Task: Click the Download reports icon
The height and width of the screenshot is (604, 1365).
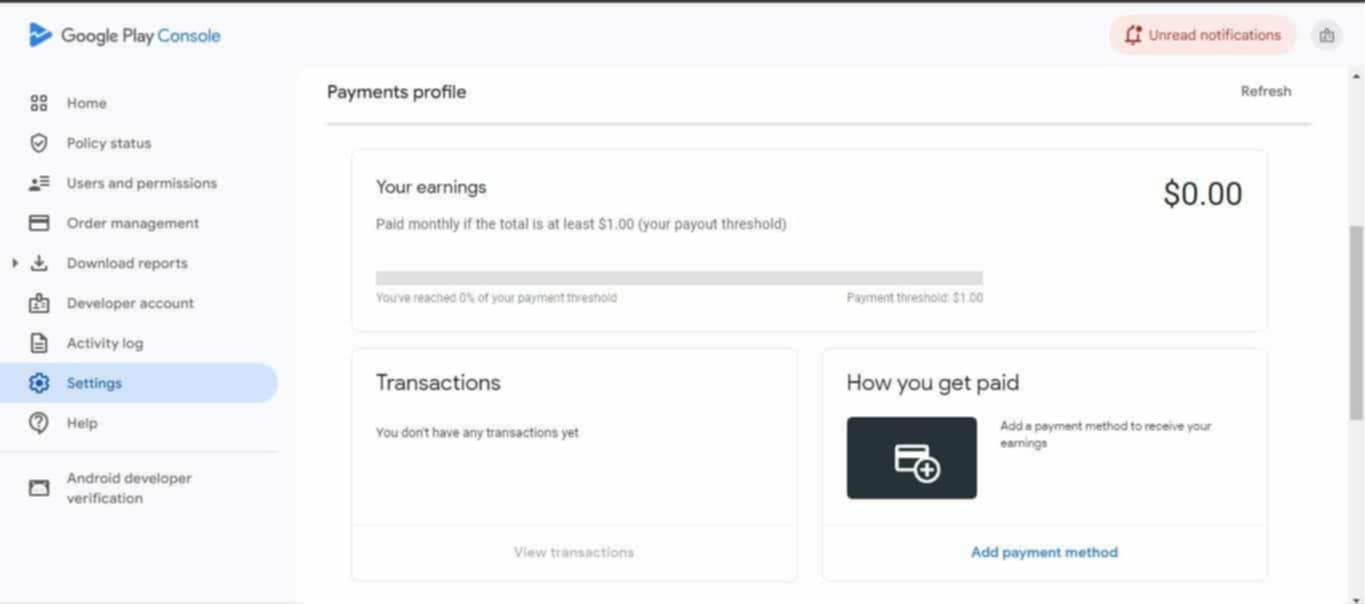Action: 39,263
